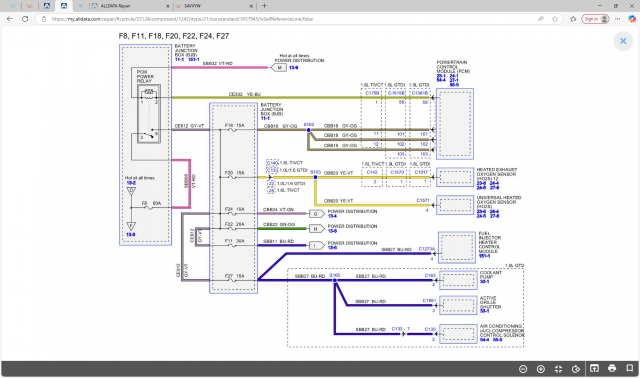Screen dimensions: 640x378
Task: Click connector C1273A label
Action: 427,249
